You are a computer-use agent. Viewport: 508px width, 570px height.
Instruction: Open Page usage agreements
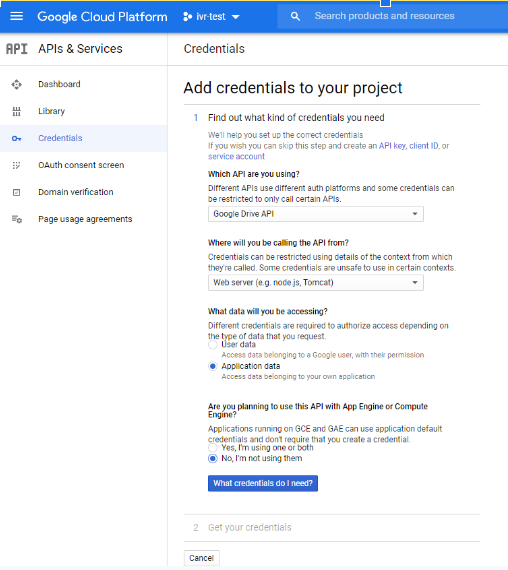coord(84,219)
